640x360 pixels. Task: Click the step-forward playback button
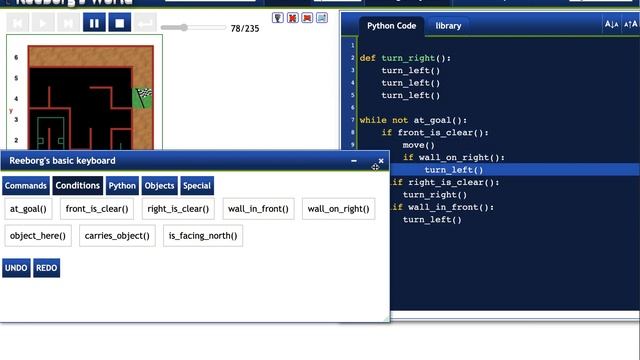pos(68,23)
